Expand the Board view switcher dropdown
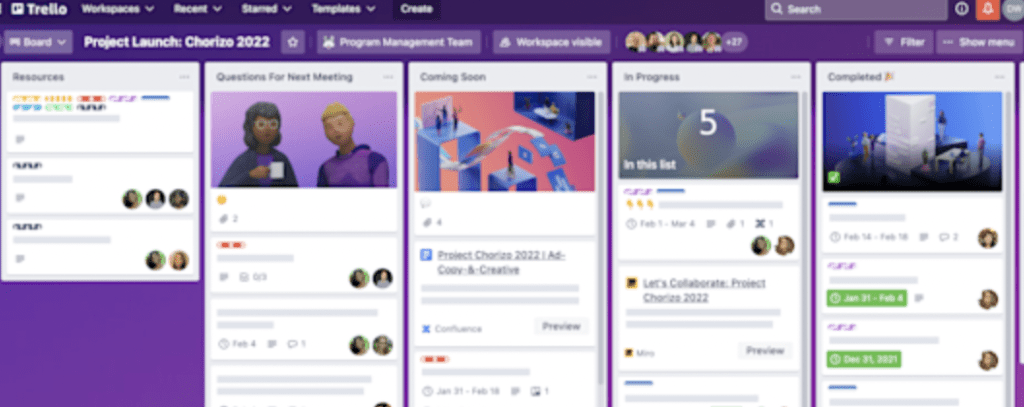Viewport: 1024px width, 407px height. (x=38, y=42)
